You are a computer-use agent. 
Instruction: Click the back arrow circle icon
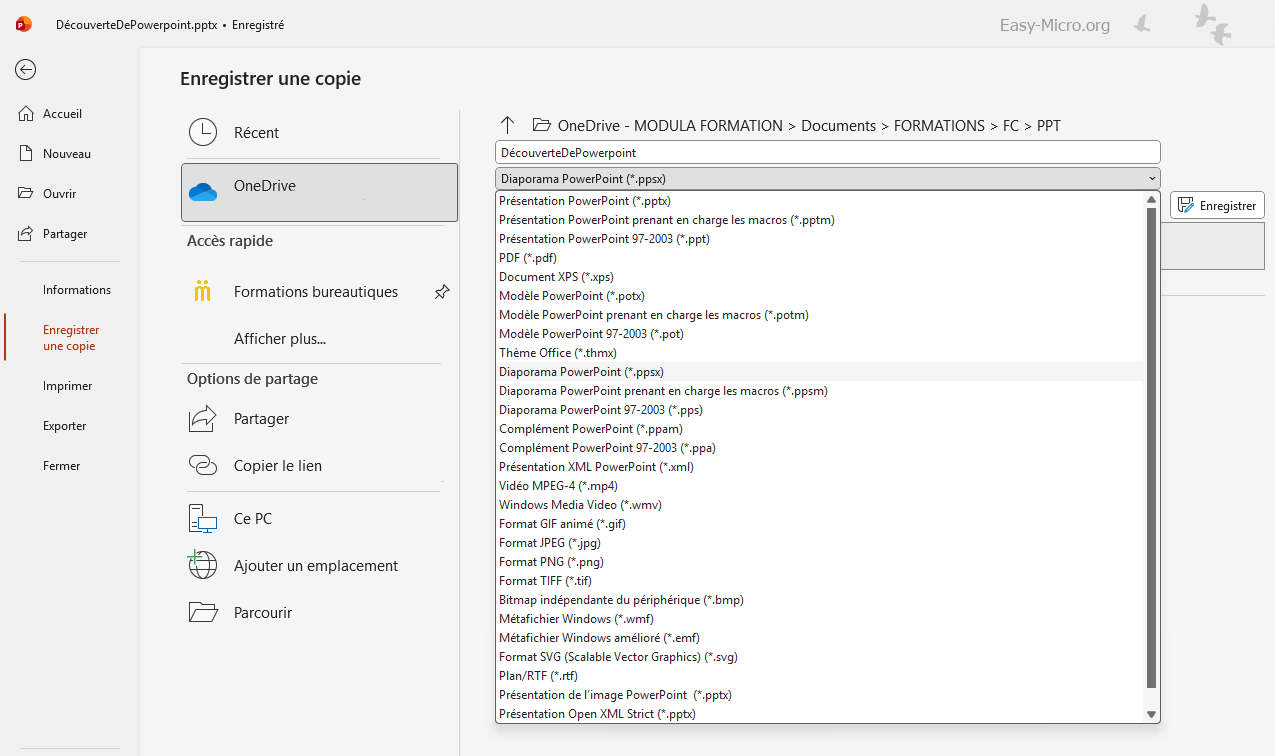click(x=26, y=69)
